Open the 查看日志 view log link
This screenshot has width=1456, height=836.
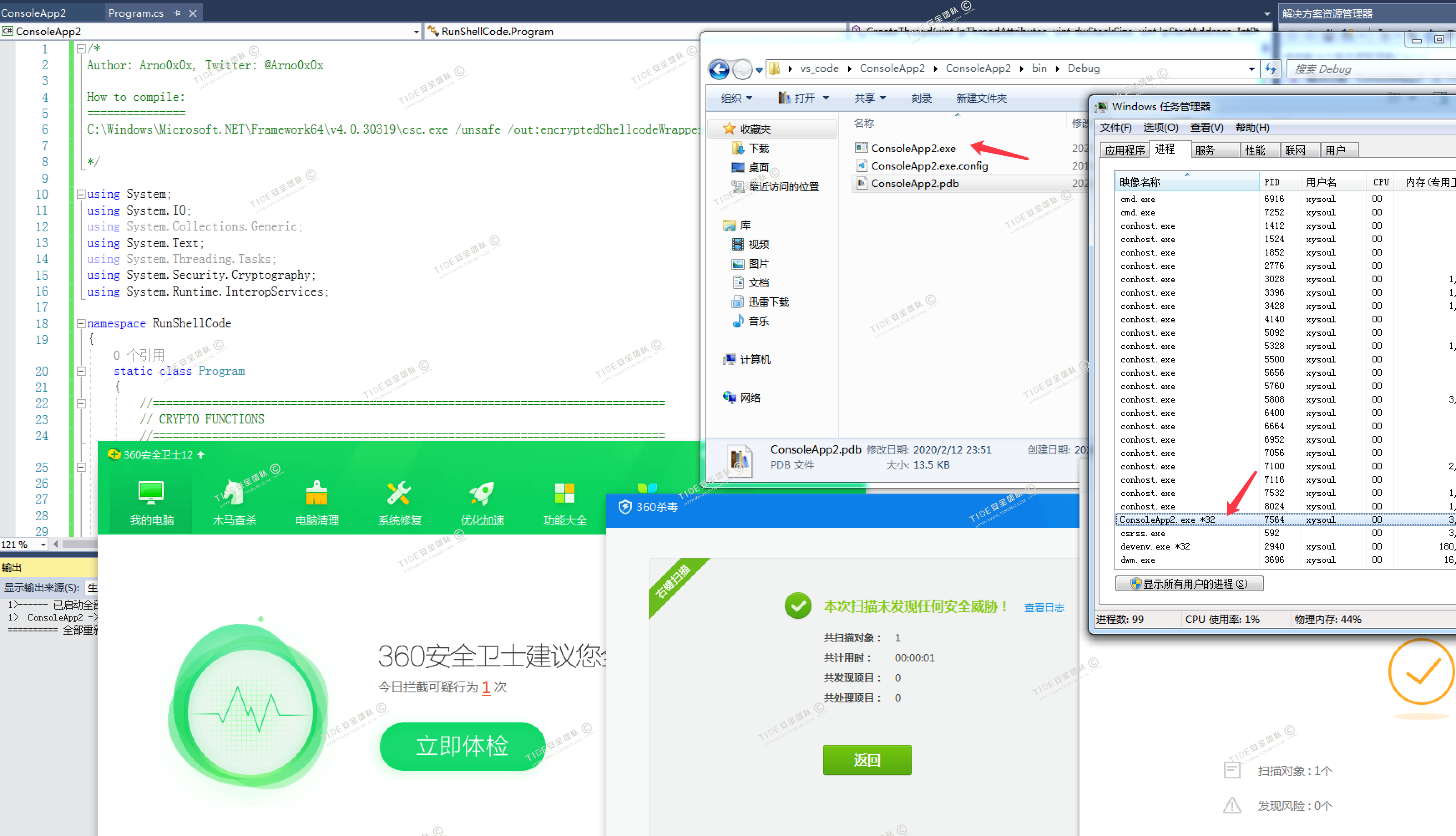coord(1044,608)
